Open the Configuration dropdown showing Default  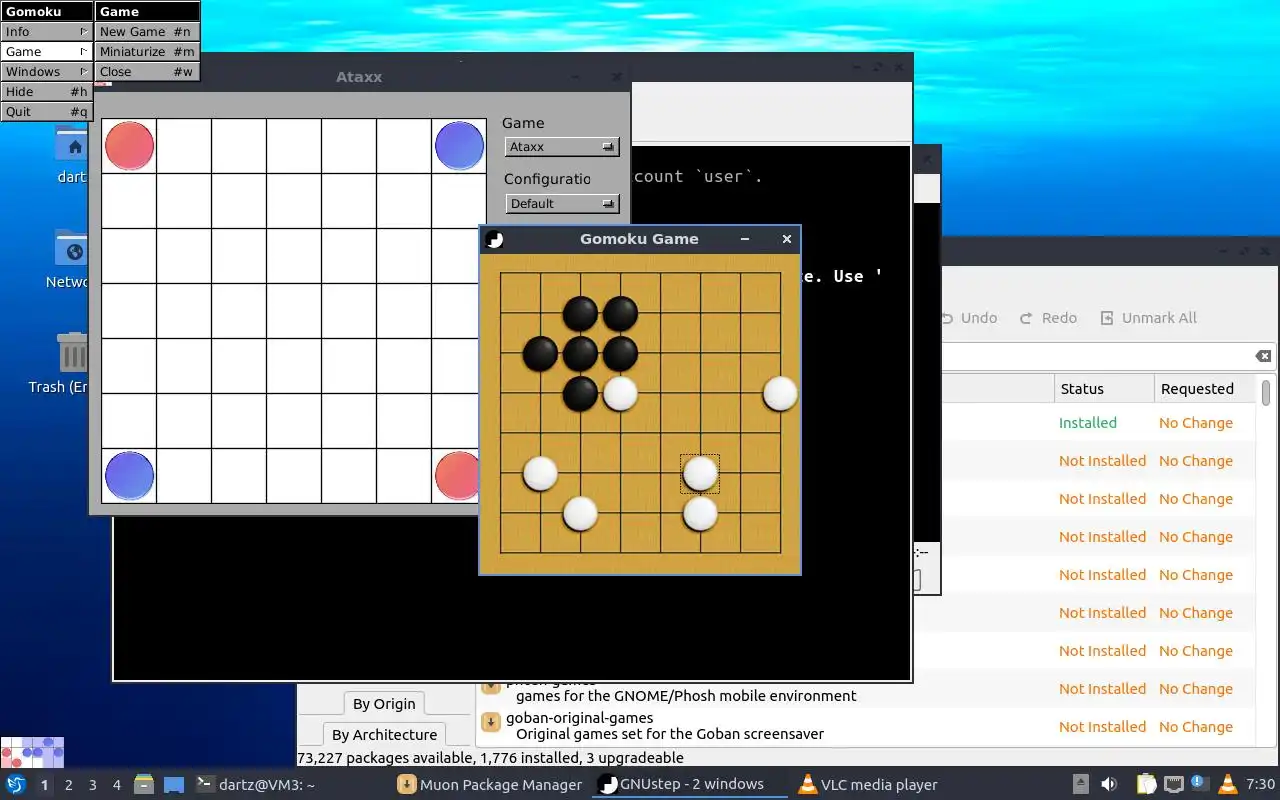tap(562, 203)
